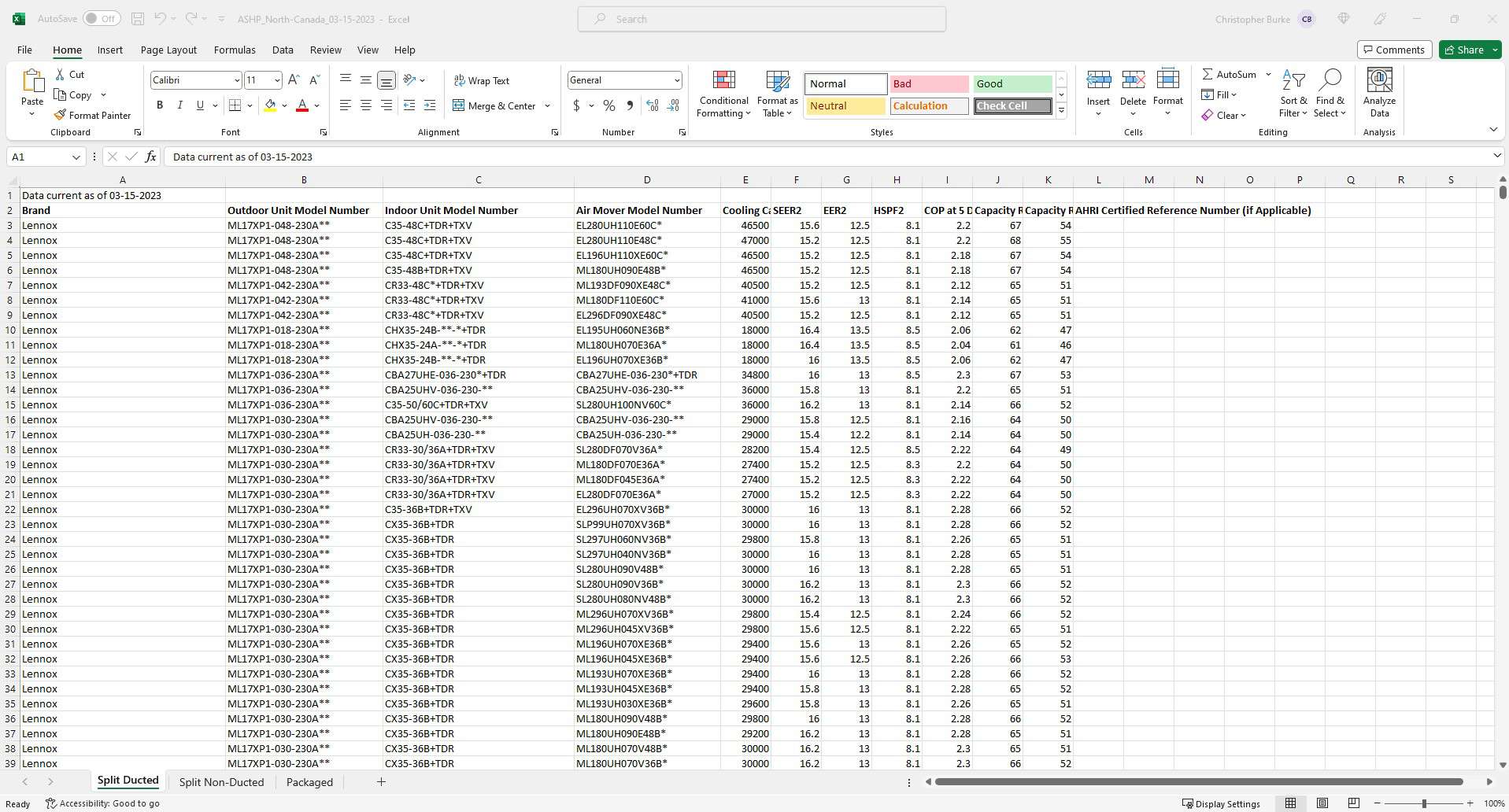The height and width of the screenshot is (812, 1509).
Task: Open font color dropdown arrow
Action: tap(317, 105)
